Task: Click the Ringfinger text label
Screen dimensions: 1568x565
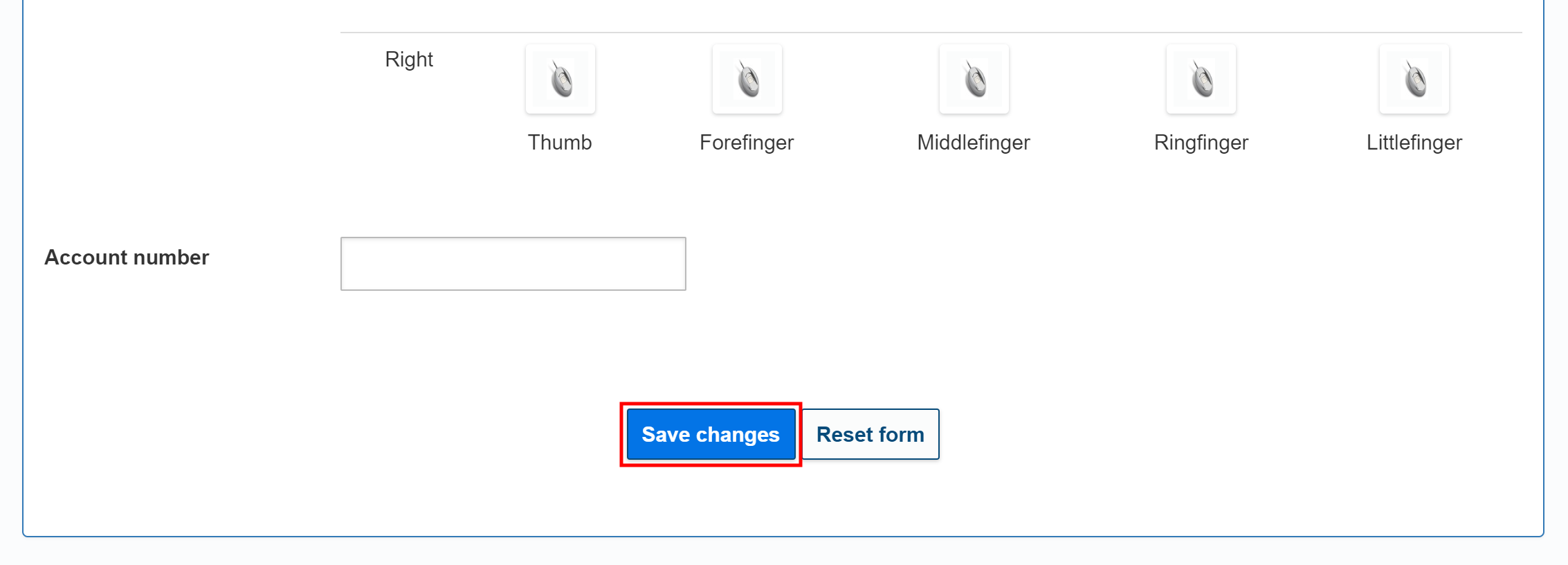Action: (x=1201, y=143)
